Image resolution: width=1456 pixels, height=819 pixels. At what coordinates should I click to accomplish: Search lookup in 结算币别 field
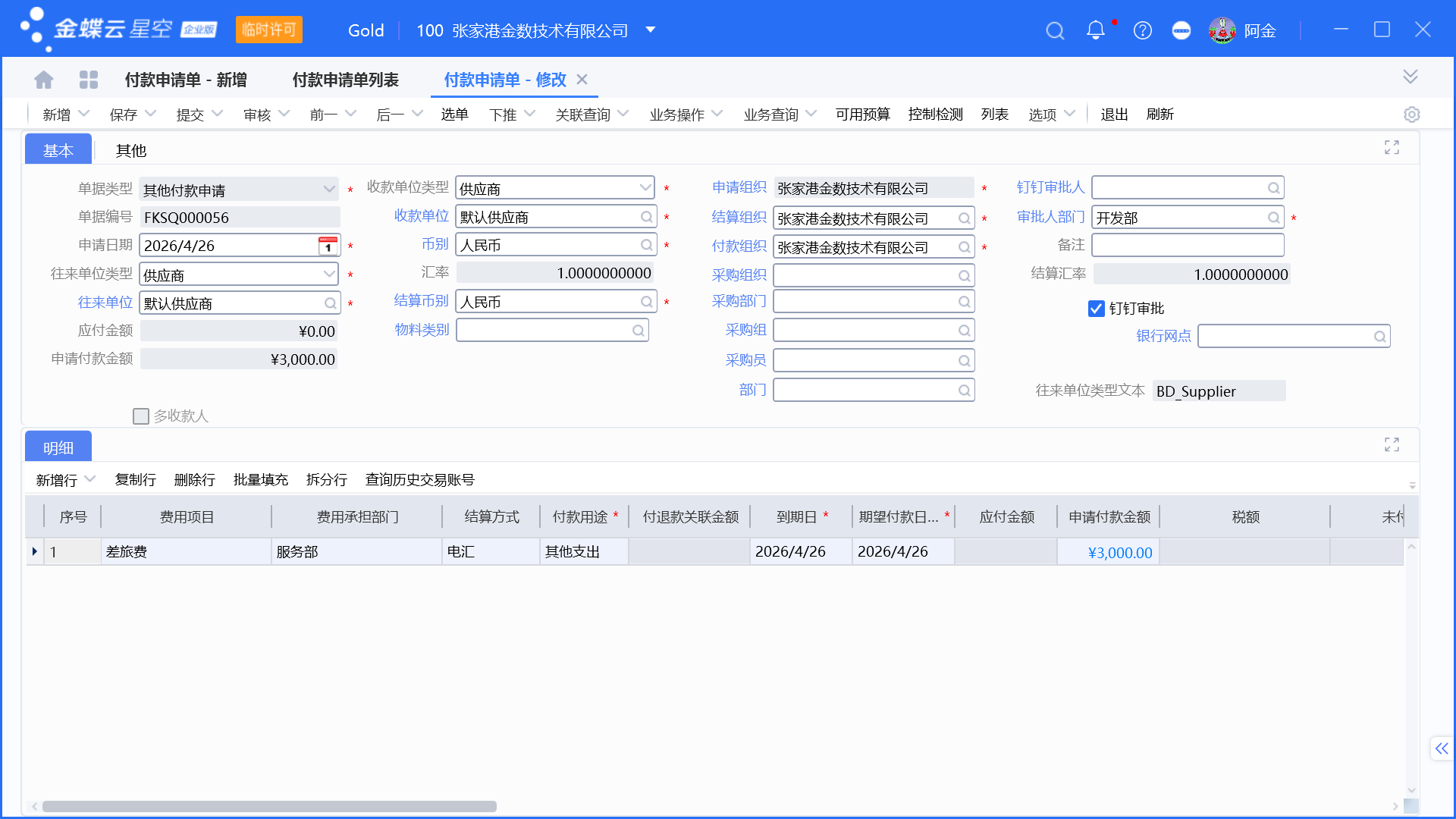[x=646, y=302]
